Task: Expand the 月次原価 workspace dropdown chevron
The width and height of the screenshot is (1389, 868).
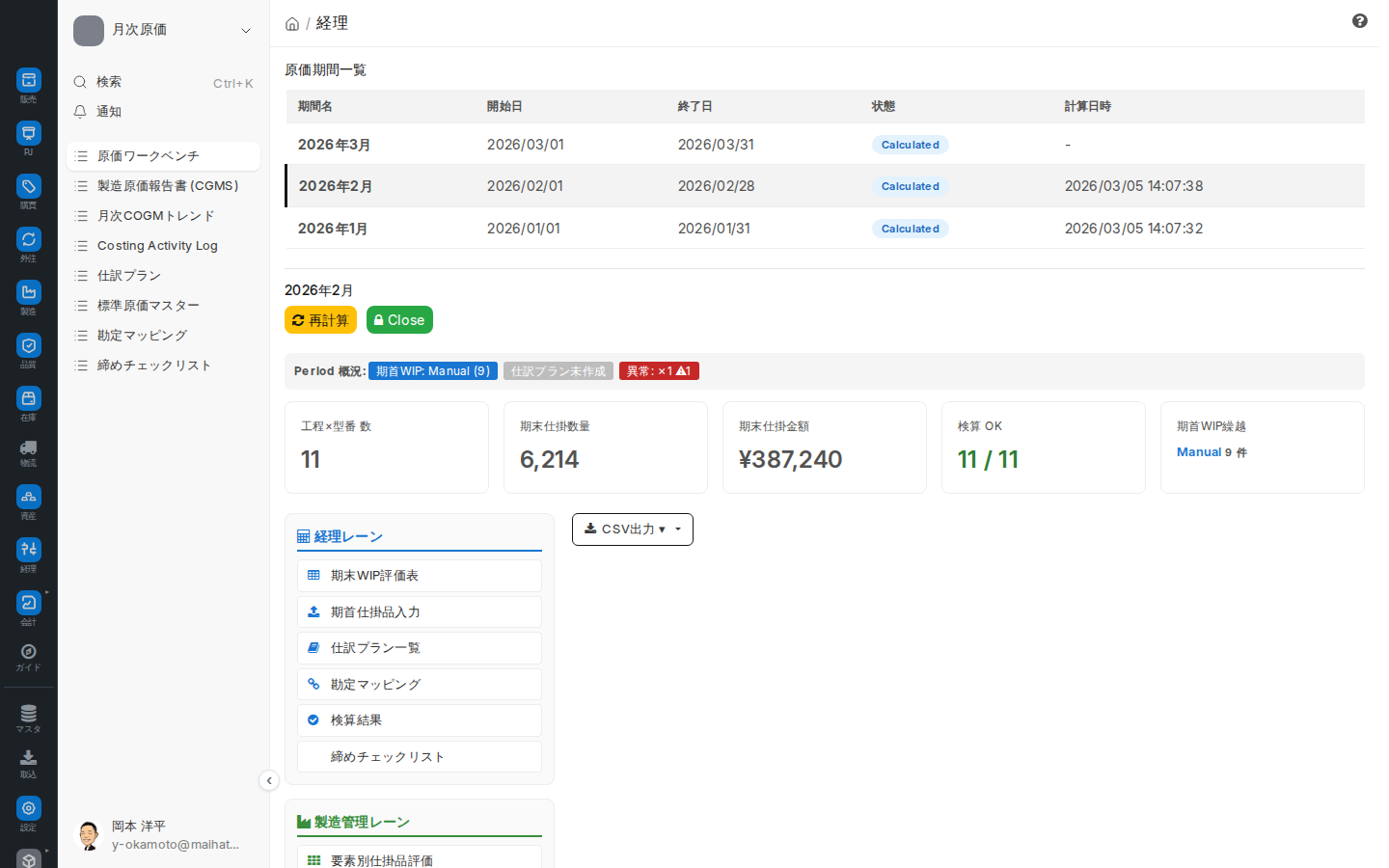Action: 246,31
